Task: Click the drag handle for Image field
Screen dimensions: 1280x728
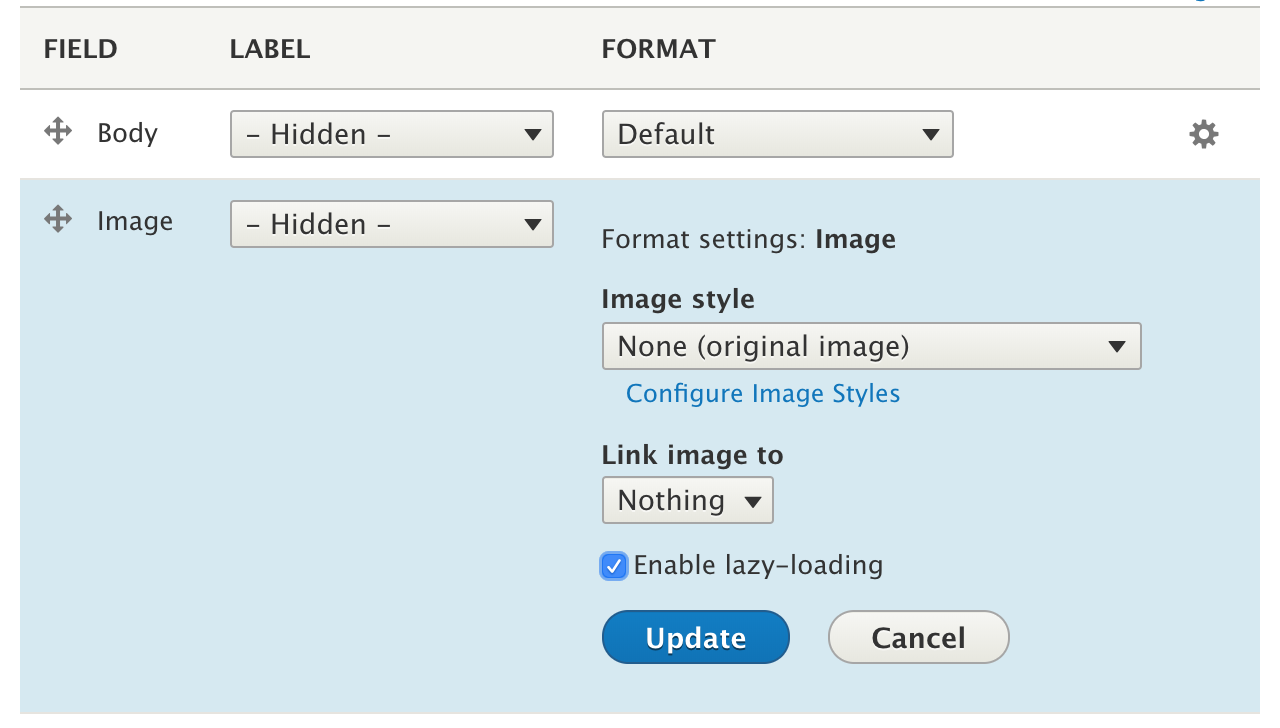Action: pyautogui.click(x=58, y=219)
